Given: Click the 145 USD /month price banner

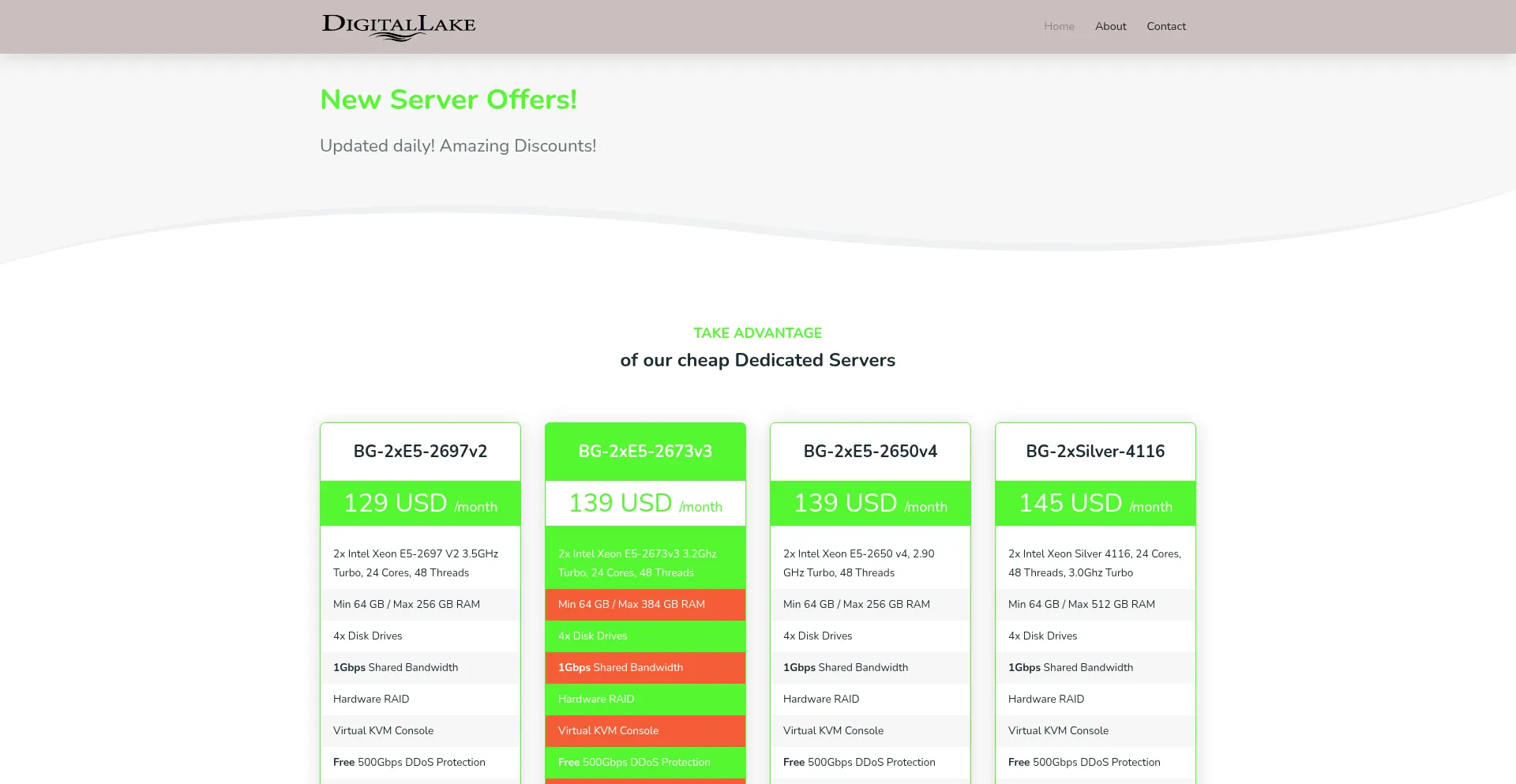Looking at the screenshot, I should pos(1095,503).
